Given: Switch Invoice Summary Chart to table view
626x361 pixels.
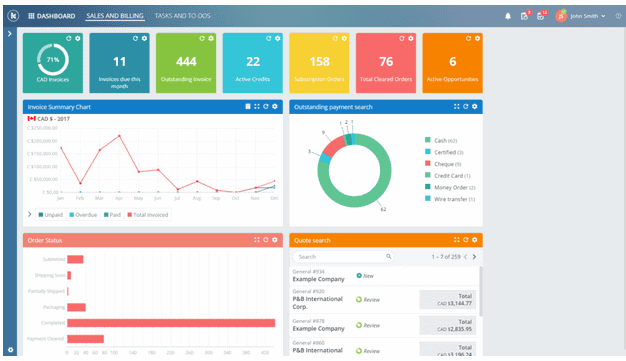Looking at the screenshot, I should click(x=248, y=107).
